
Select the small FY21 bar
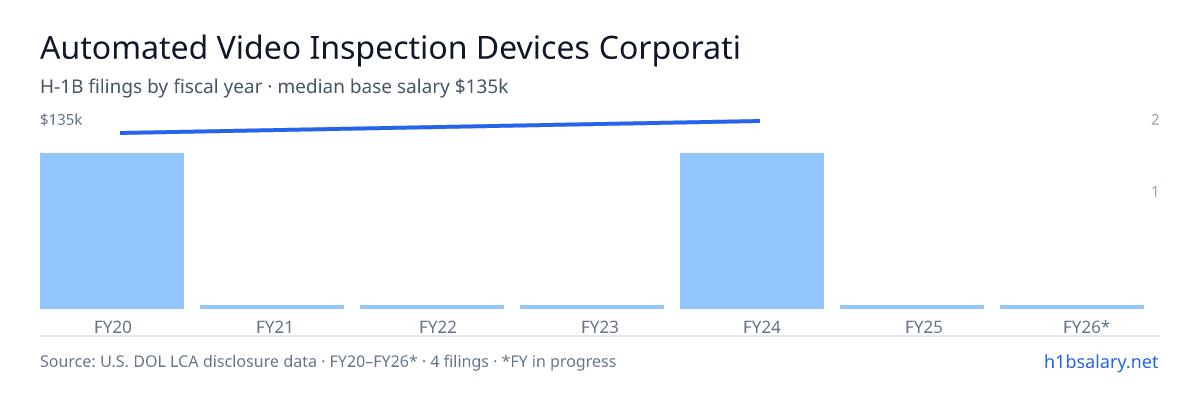click(x=272, y=307)
